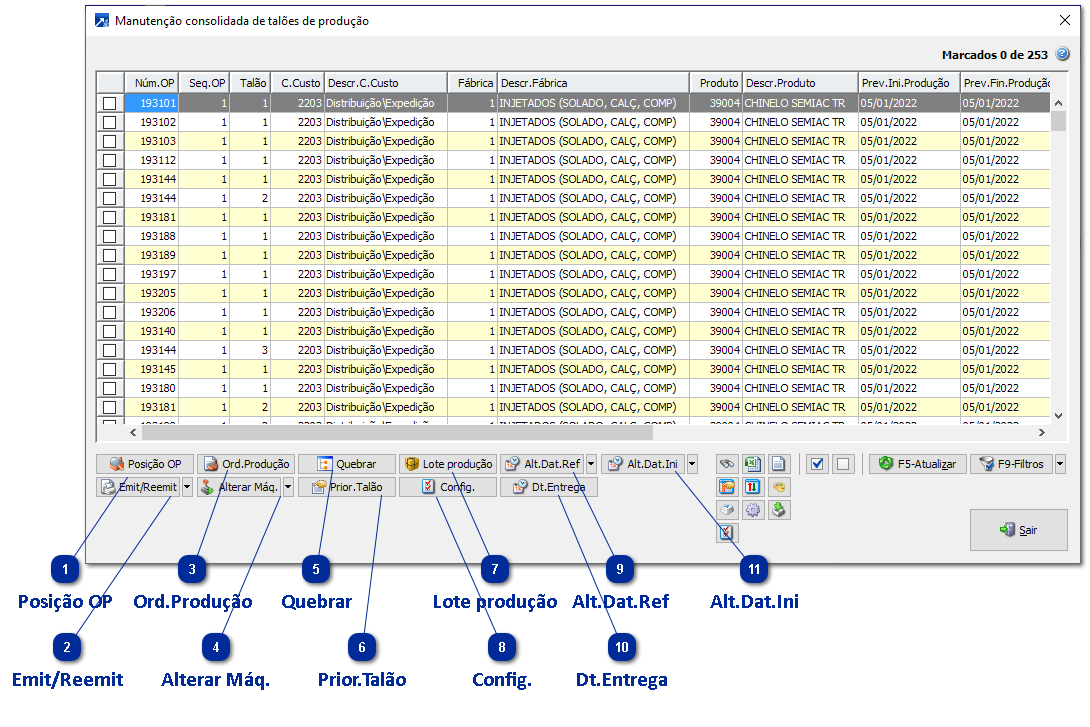Click the gear settings icon
1090x727 pixels.
click(x=752, y=510)
